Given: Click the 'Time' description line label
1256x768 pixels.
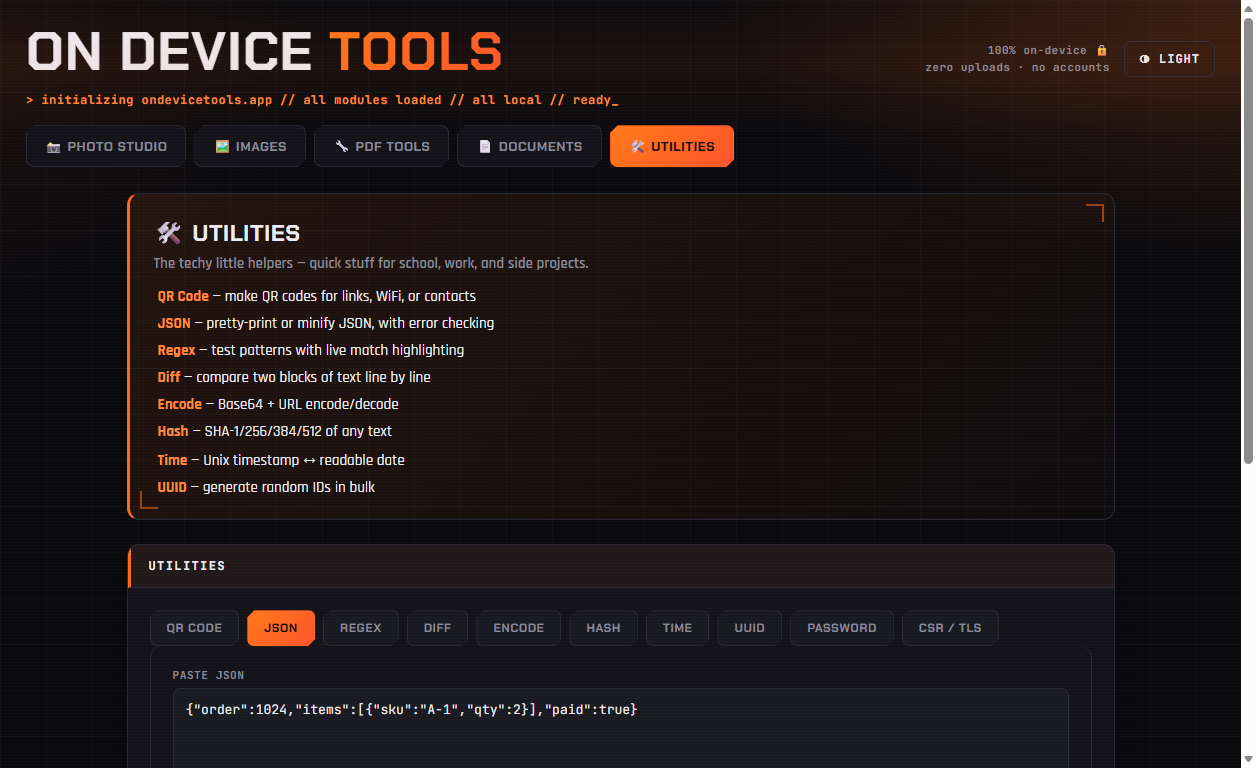Looking at the screenshot, I should (x=172, y=460).
